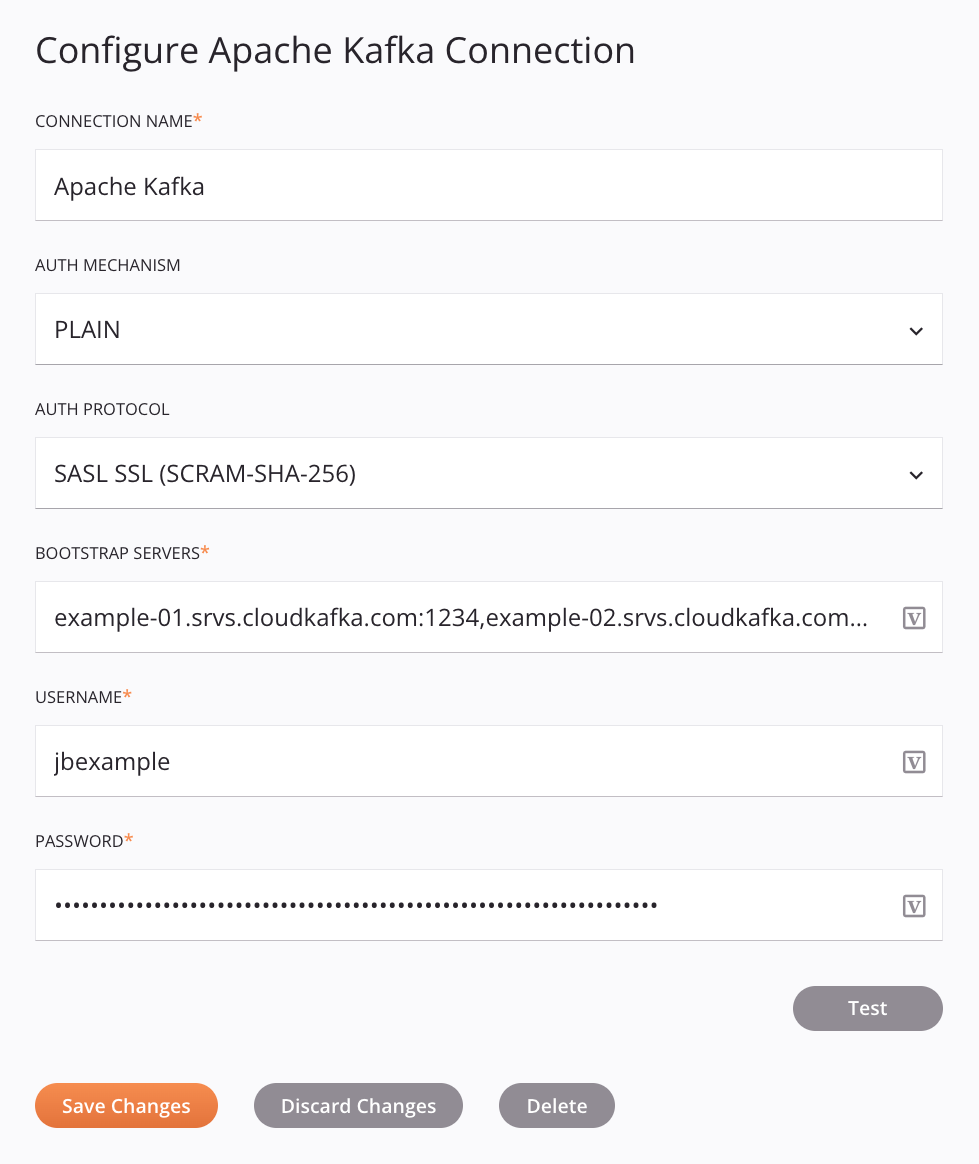Save changes to the Kafka connection
979x1164 pixels.
(126, 1105)
